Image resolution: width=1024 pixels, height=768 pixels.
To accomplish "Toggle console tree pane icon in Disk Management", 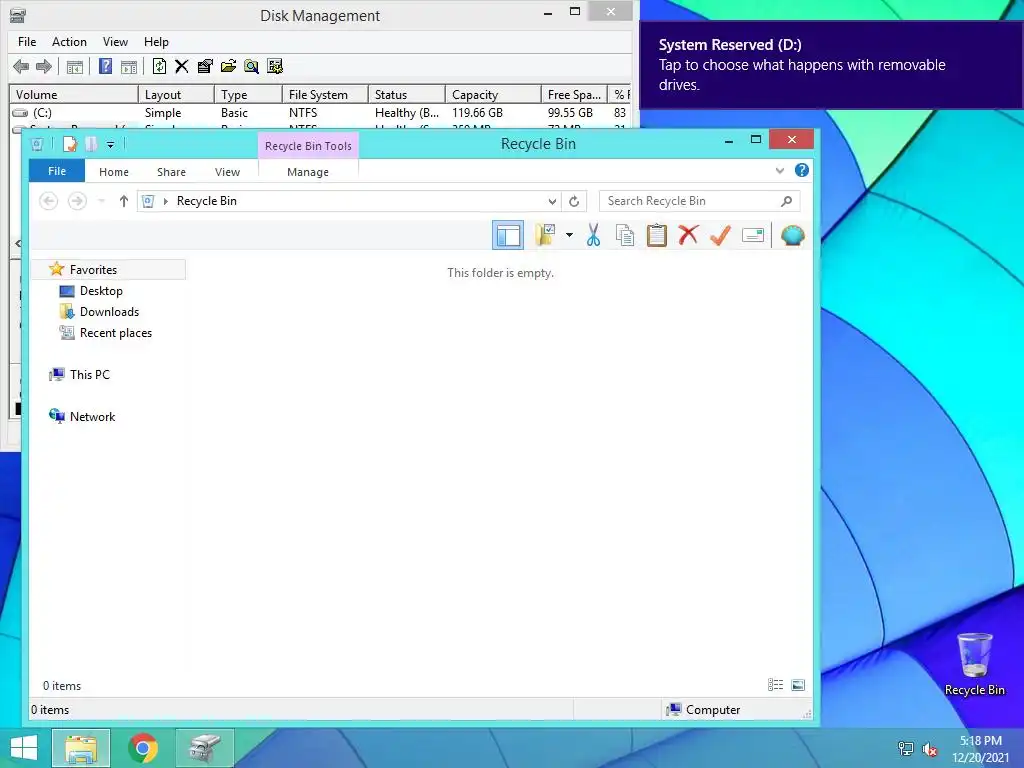I will click(x=74, y=66).
